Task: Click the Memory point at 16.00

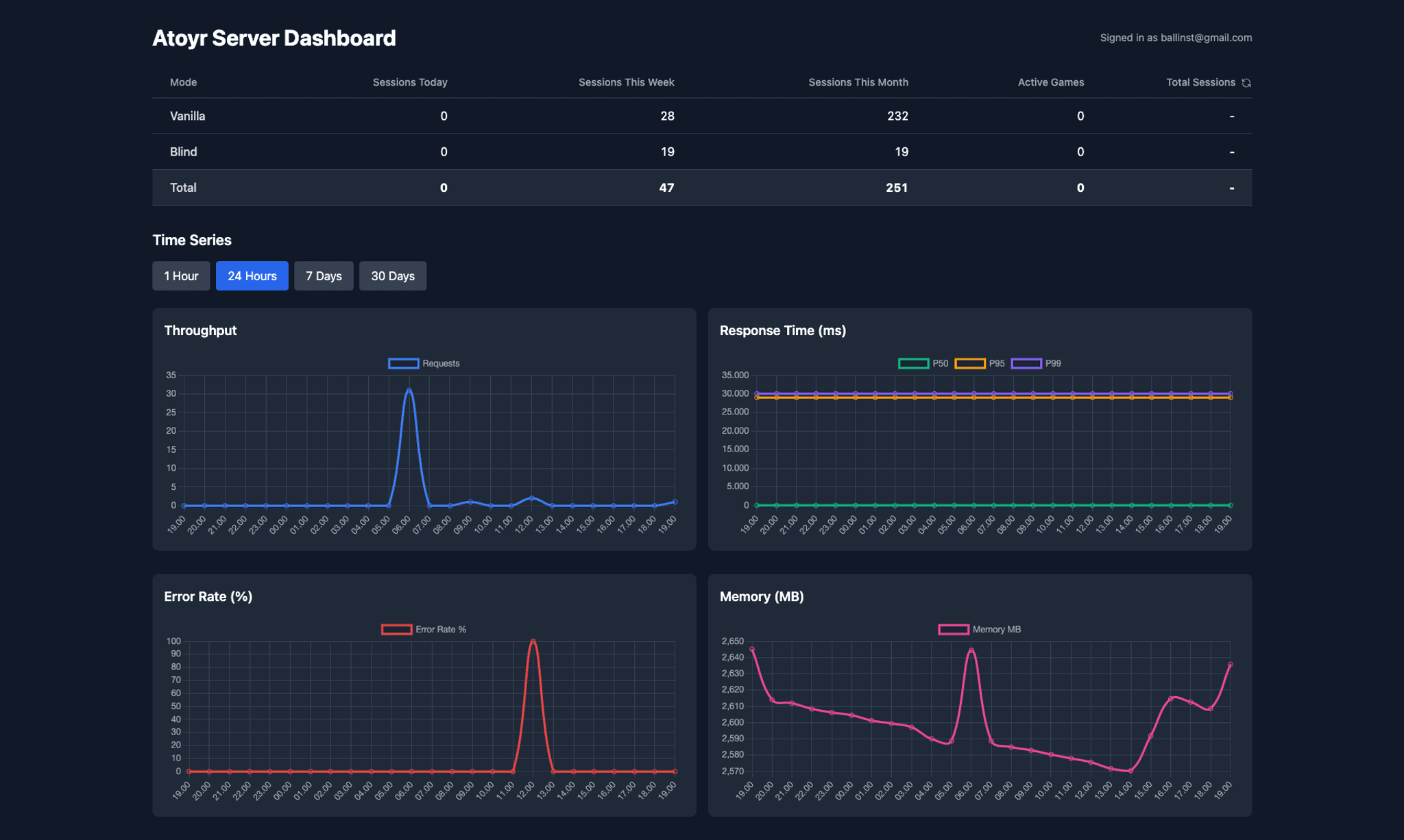Action: pyautogui.click(x=1170, y=698)
